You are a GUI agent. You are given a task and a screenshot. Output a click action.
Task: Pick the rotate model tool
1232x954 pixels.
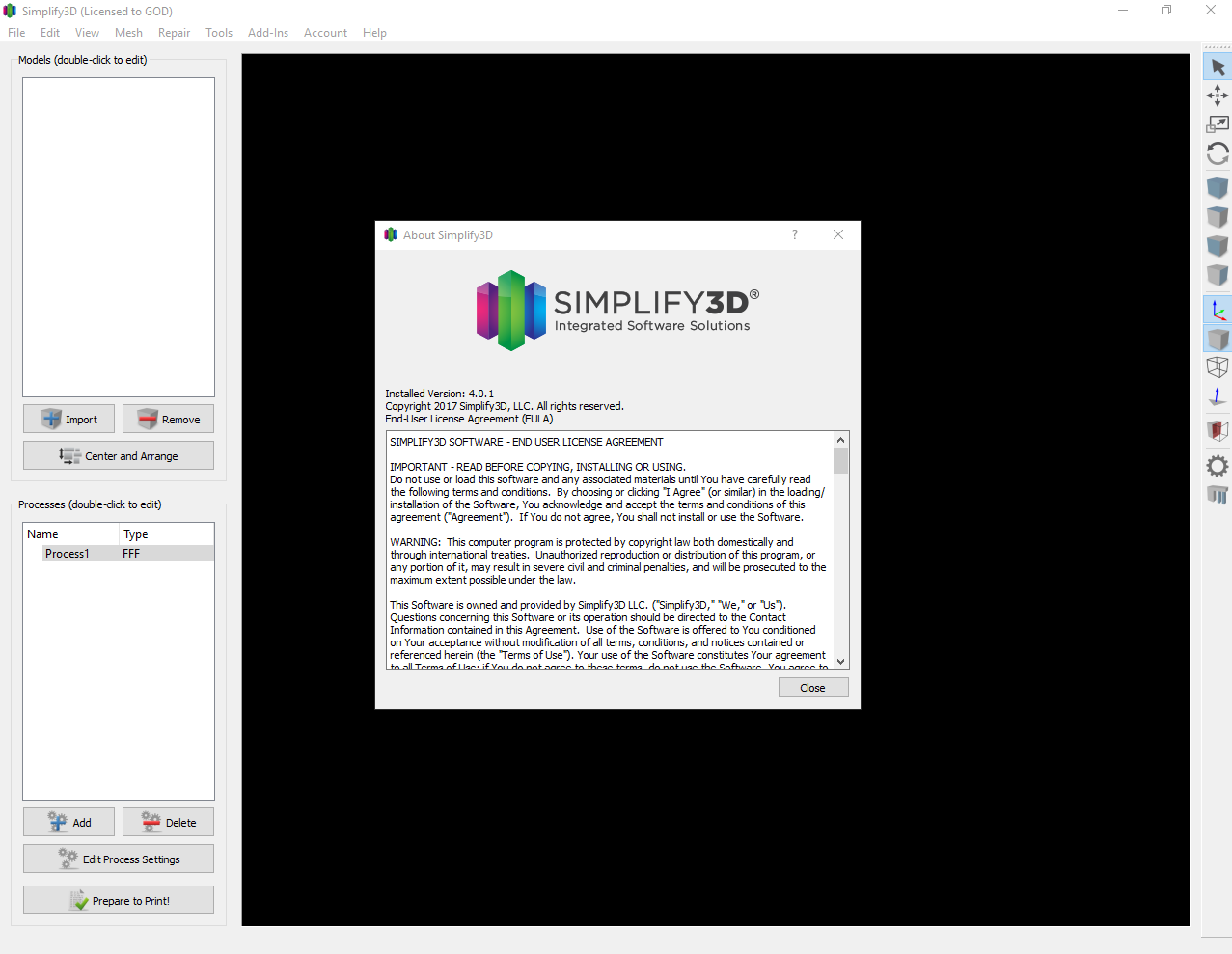pyautogui.click(x=1218, y=153)
